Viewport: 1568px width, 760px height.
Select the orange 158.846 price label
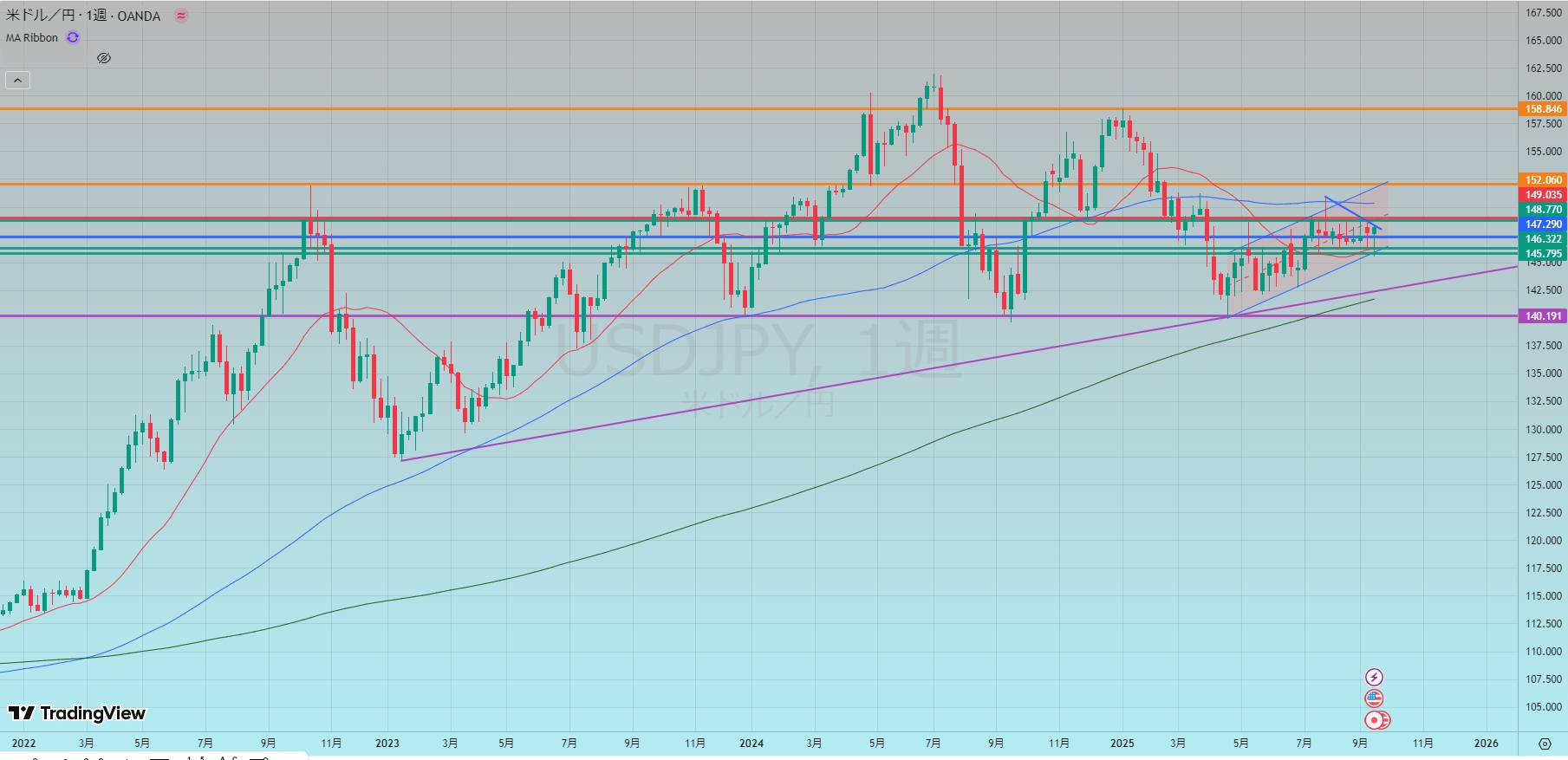1543,109
